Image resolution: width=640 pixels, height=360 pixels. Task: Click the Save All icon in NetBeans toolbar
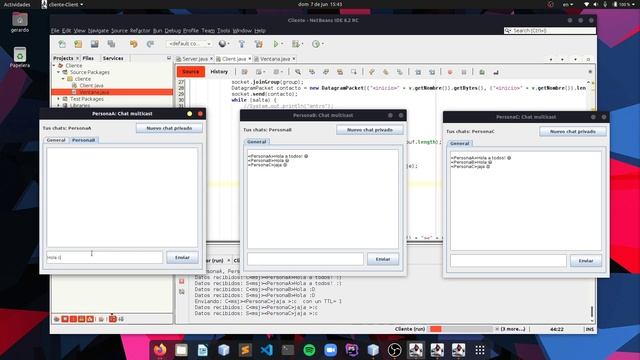pos(111,44)
